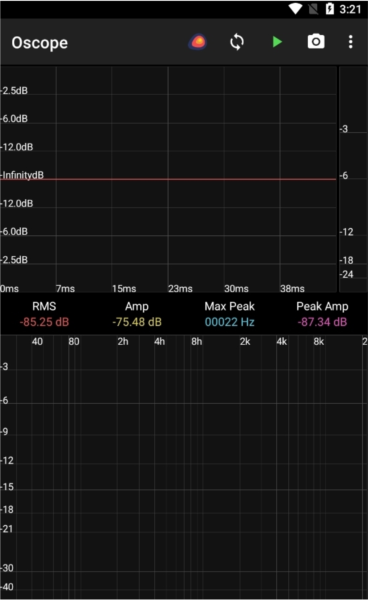Tap the 23ms time axis label
The width and height of the screenshot is (368, 600).
pos(180,288)
